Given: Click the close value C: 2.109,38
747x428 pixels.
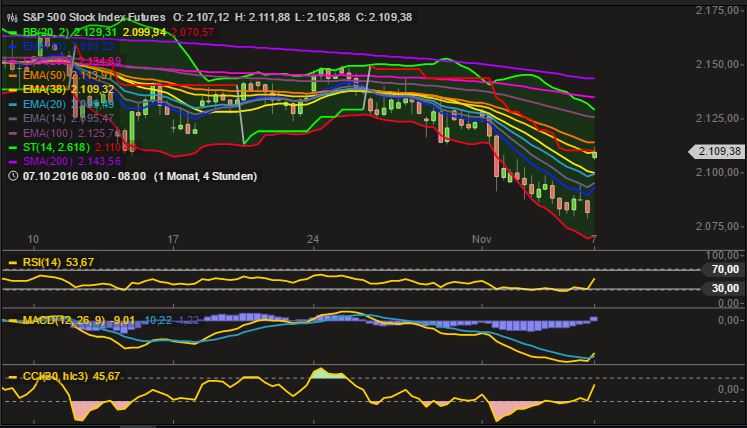Looking at the screenshot, I should 384,18.
